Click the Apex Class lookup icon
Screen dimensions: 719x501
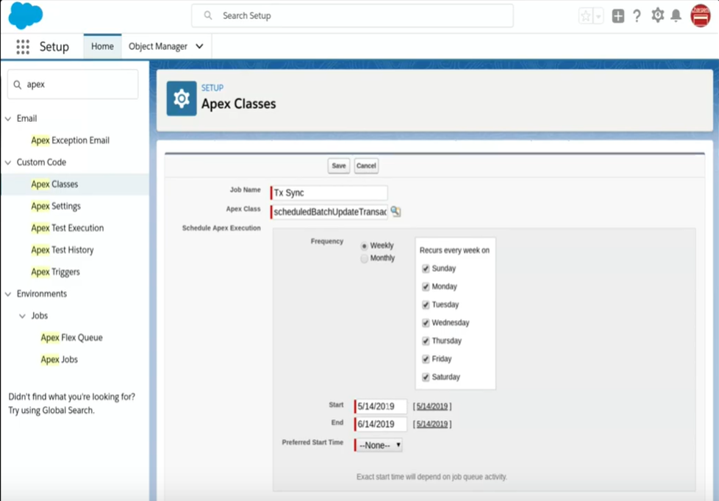pyautogui.click(x=396, y=211)
